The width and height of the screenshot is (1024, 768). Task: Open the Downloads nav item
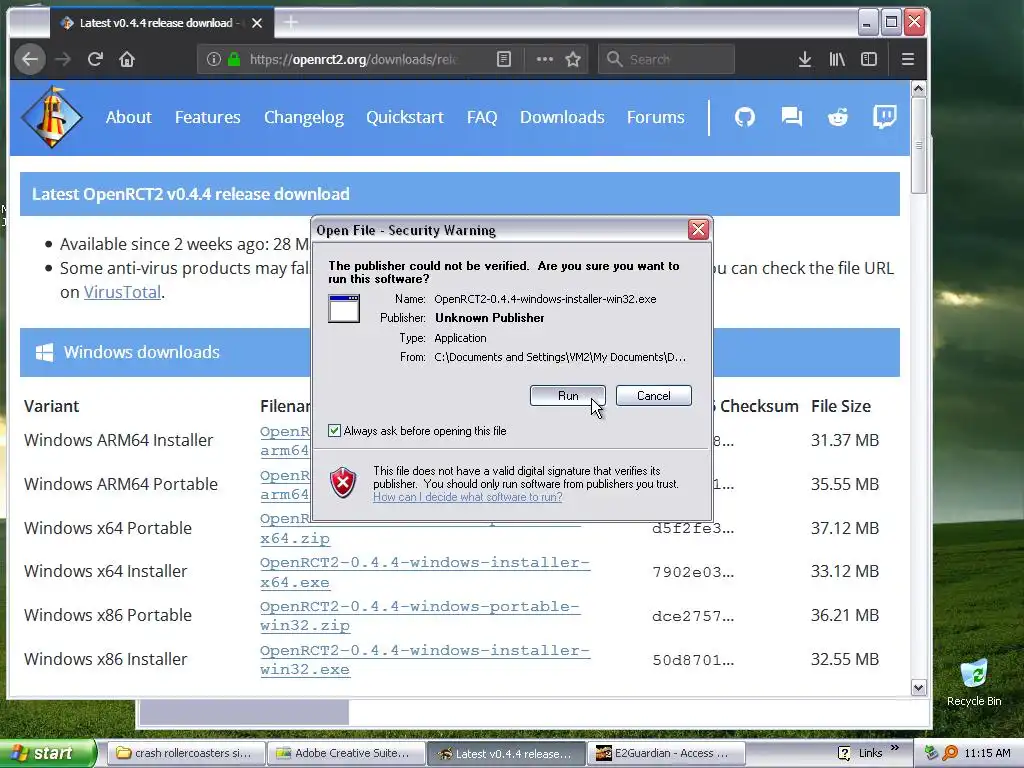(x=562, y=117)
